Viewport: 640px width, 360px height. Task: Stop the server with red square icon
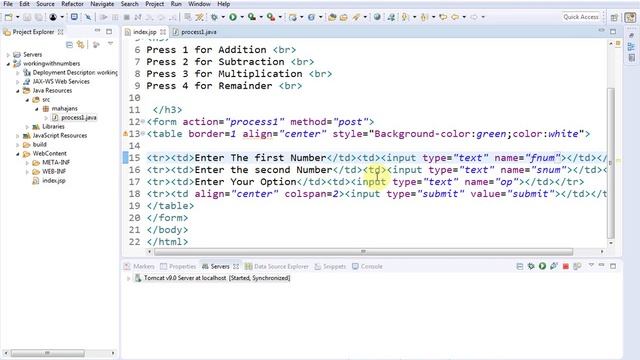565,266
